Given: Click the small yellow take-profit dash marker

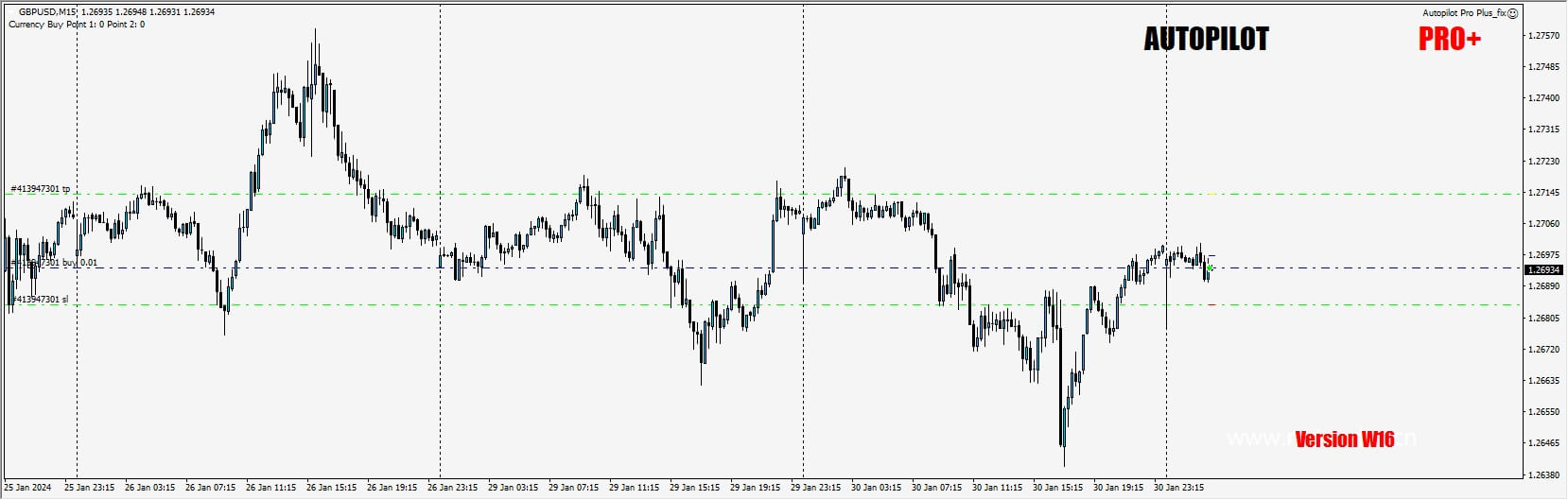Looking at the screenshot, I should [x=1211, y=194].
